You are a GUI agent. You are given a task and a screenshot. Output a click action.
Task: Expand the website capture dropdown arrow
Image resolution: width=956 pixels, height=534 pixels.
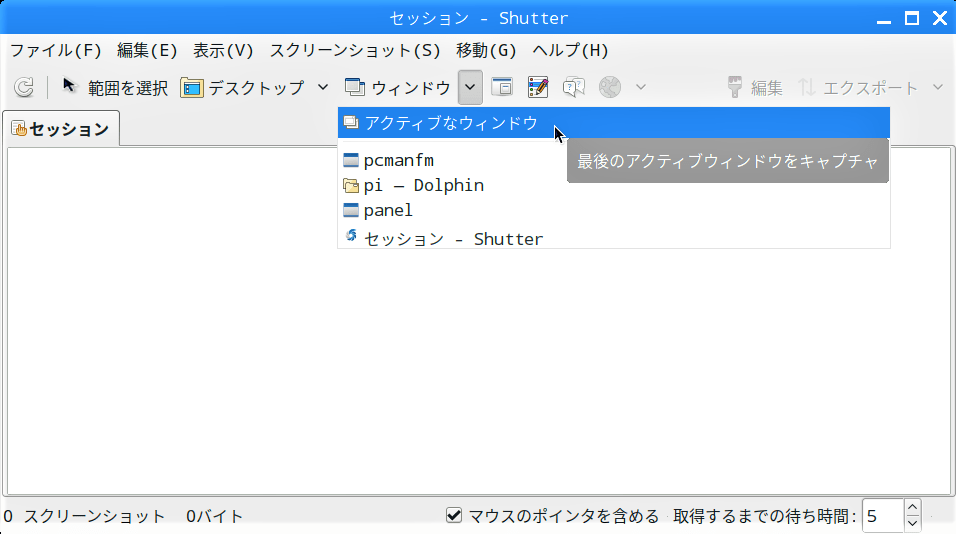(x=641, y=87)
